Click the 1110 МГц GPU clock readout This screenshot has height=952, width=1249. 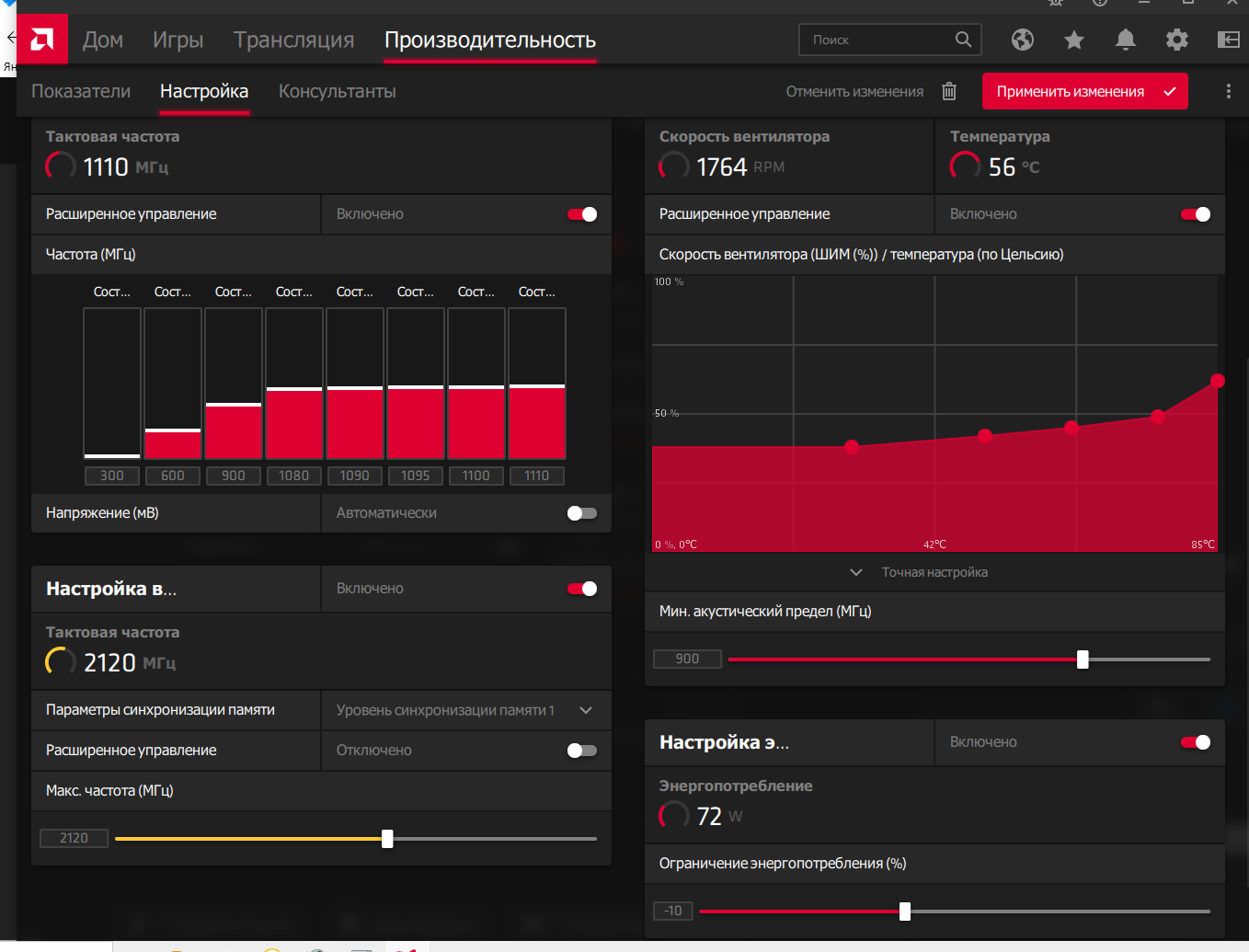108,166
